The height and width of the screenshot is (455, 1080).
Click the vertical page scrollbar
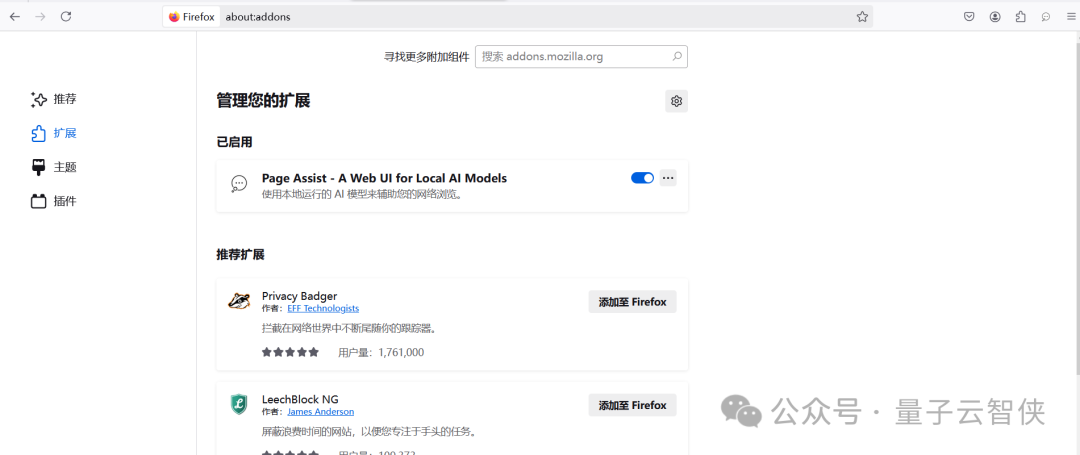click(1076, 207)
